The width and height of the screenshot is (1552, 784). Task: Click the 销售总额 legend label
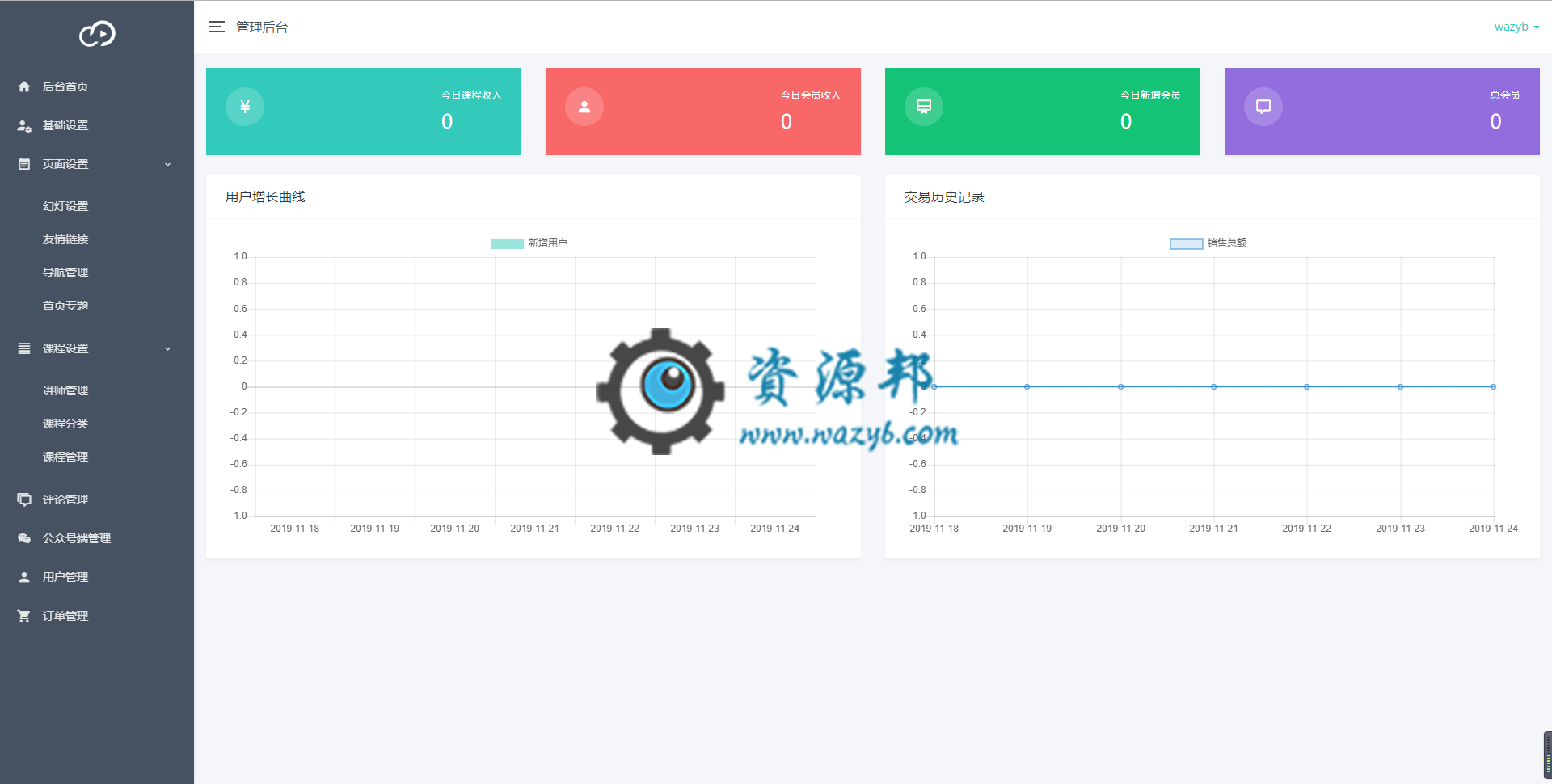tap(1227, 243)
